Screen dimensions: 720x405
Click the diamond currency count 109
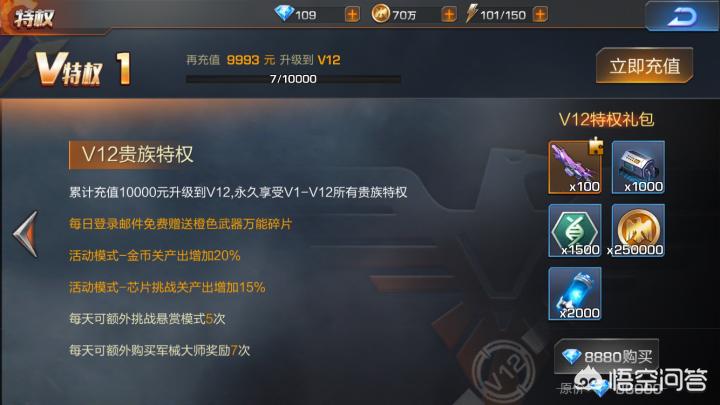pyautogui.click(x=305, y=15)
